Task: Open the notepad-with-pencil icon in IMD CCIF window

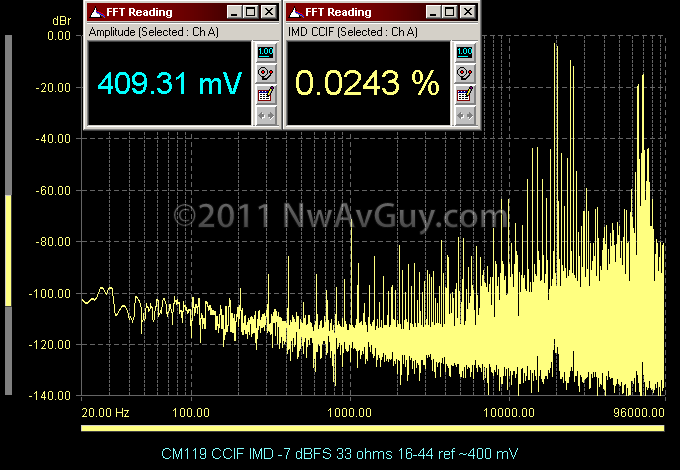Action: tap(465, 95)
